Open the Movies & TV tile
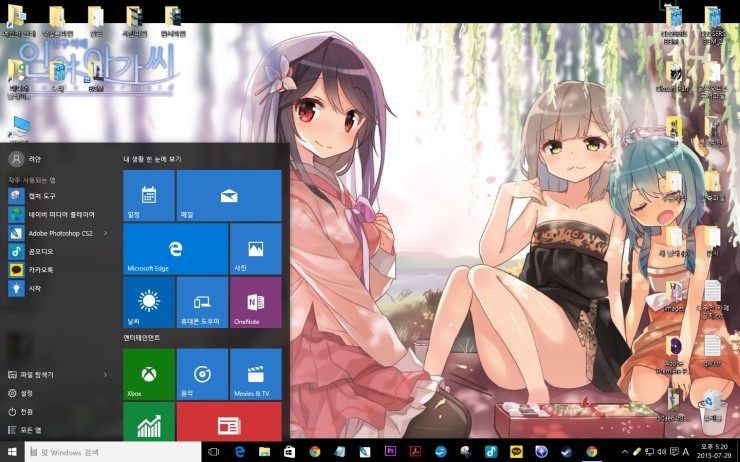Viewport: 740px width, 462px height. click(x=256, y=374)
